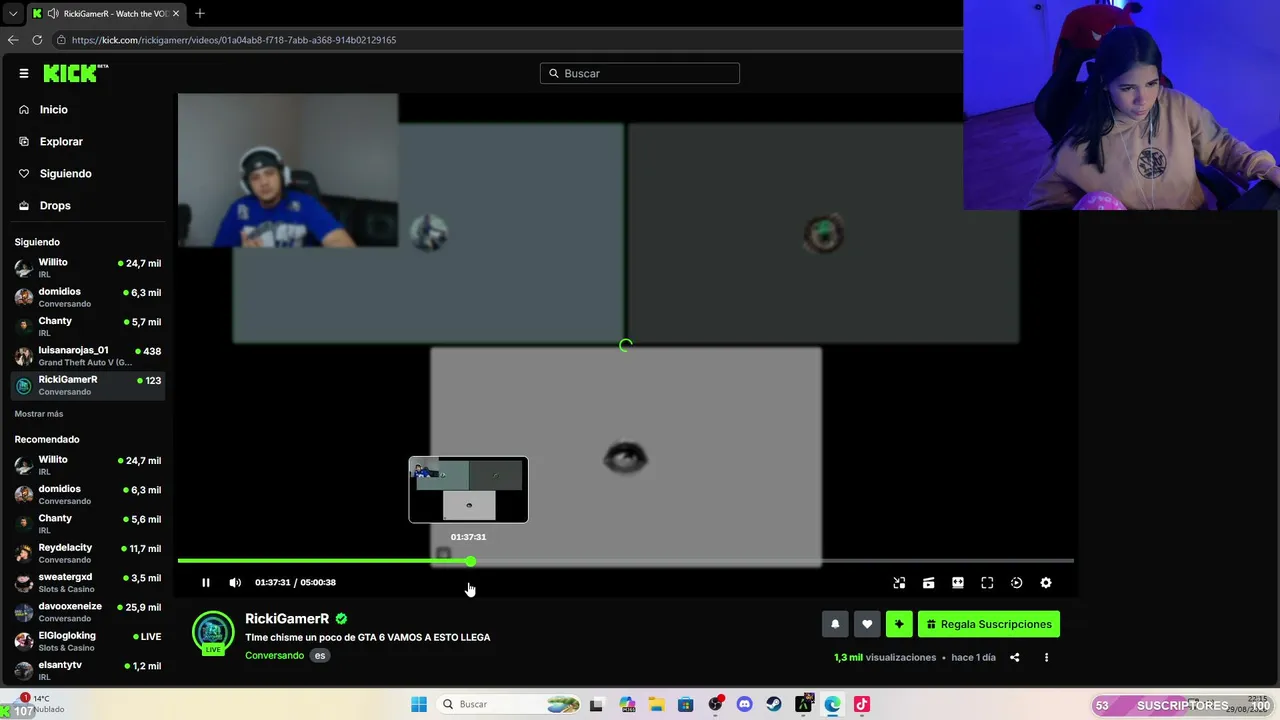Click the 'es' language tag

click(320, 656)
